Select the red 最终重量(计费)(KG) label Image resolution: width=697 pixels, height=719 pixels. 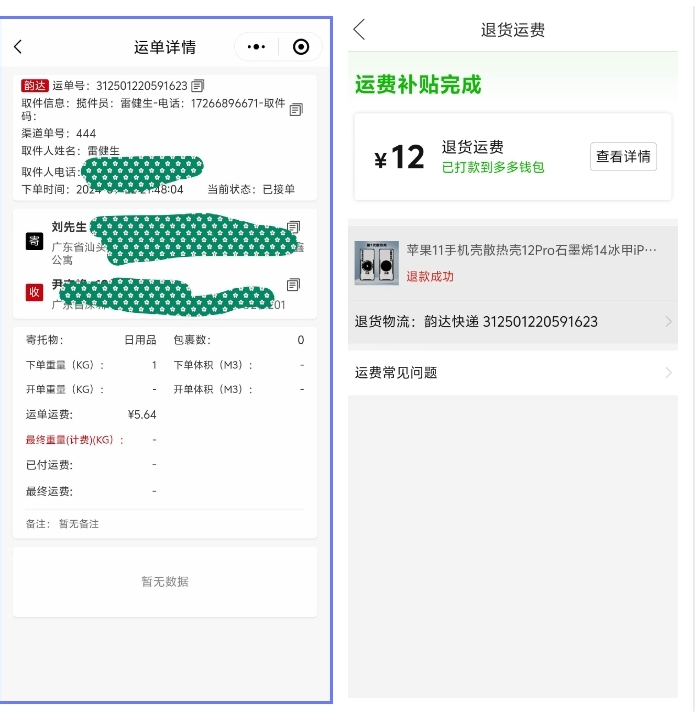74,440
